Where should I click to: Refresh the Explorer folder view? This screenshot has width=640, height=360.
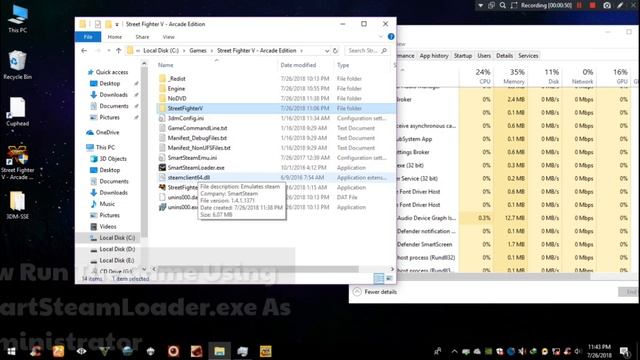tap(336, 51)
